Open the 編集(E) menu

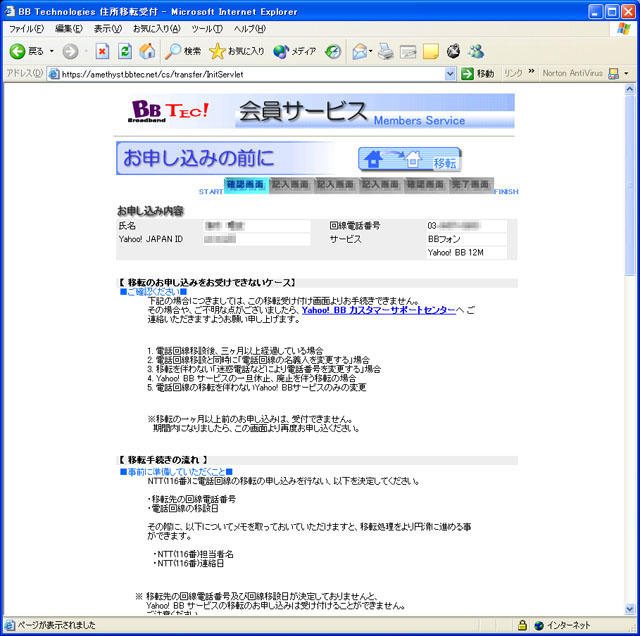69,29
